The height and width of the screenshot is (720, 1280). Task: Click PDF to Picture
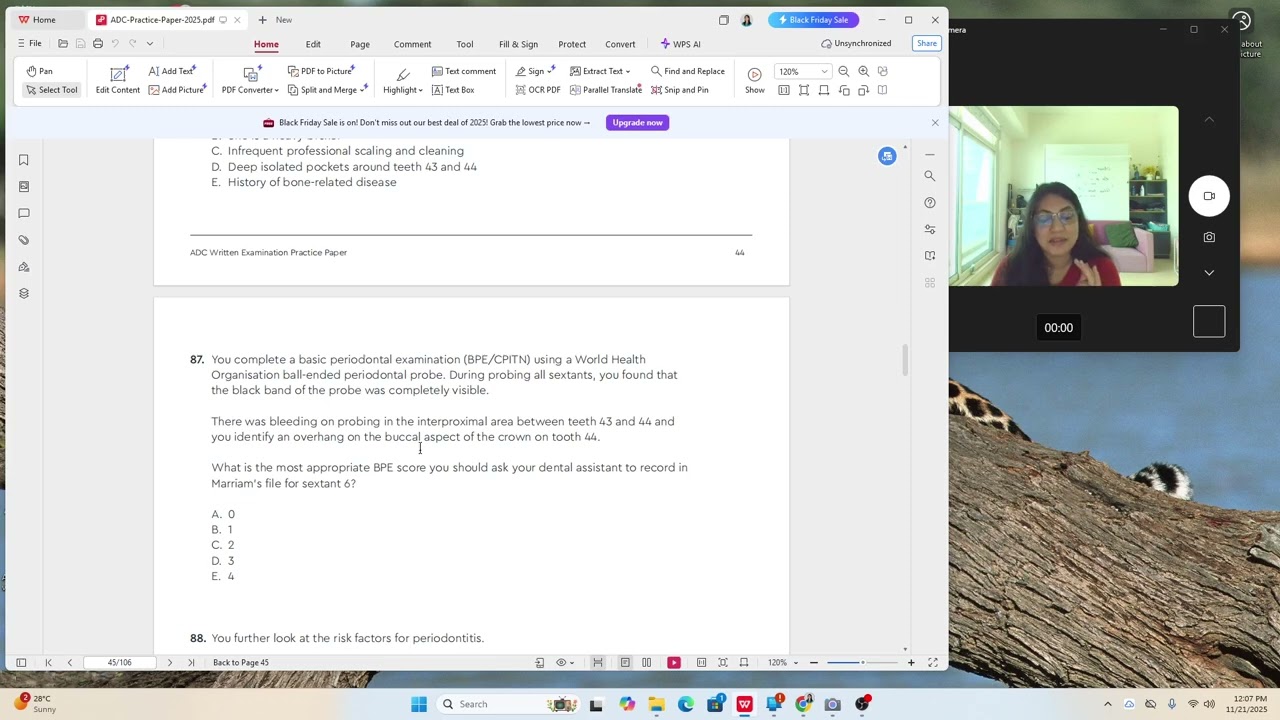coord(322,71)
